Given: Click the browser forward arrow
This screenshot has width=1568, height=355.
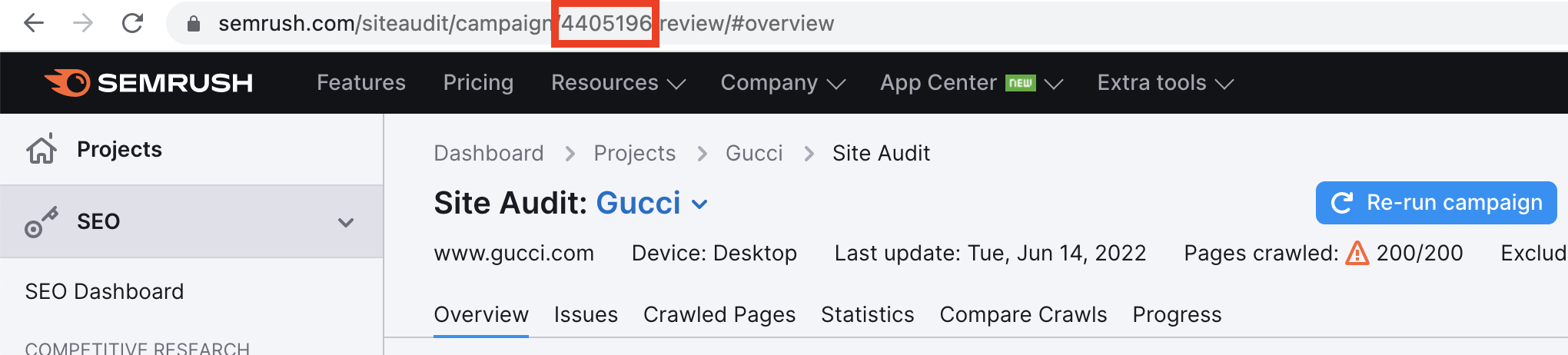Looking at the screenshot, I should click(x=83, y=24).
